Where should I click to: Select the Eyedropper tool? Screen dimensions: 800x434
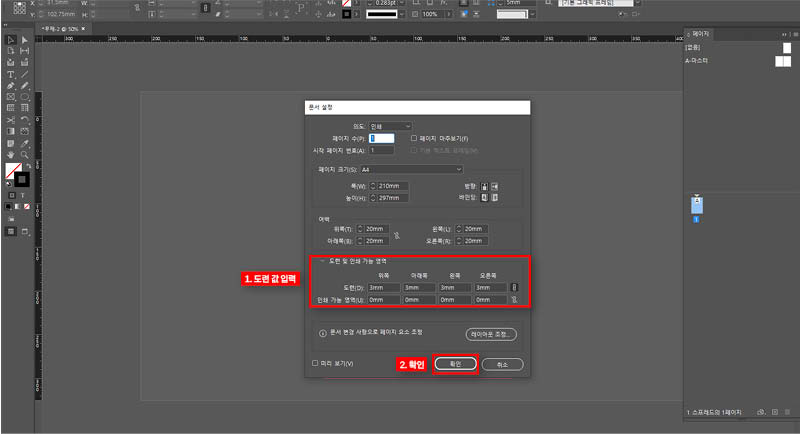click(x=24, y=143)
